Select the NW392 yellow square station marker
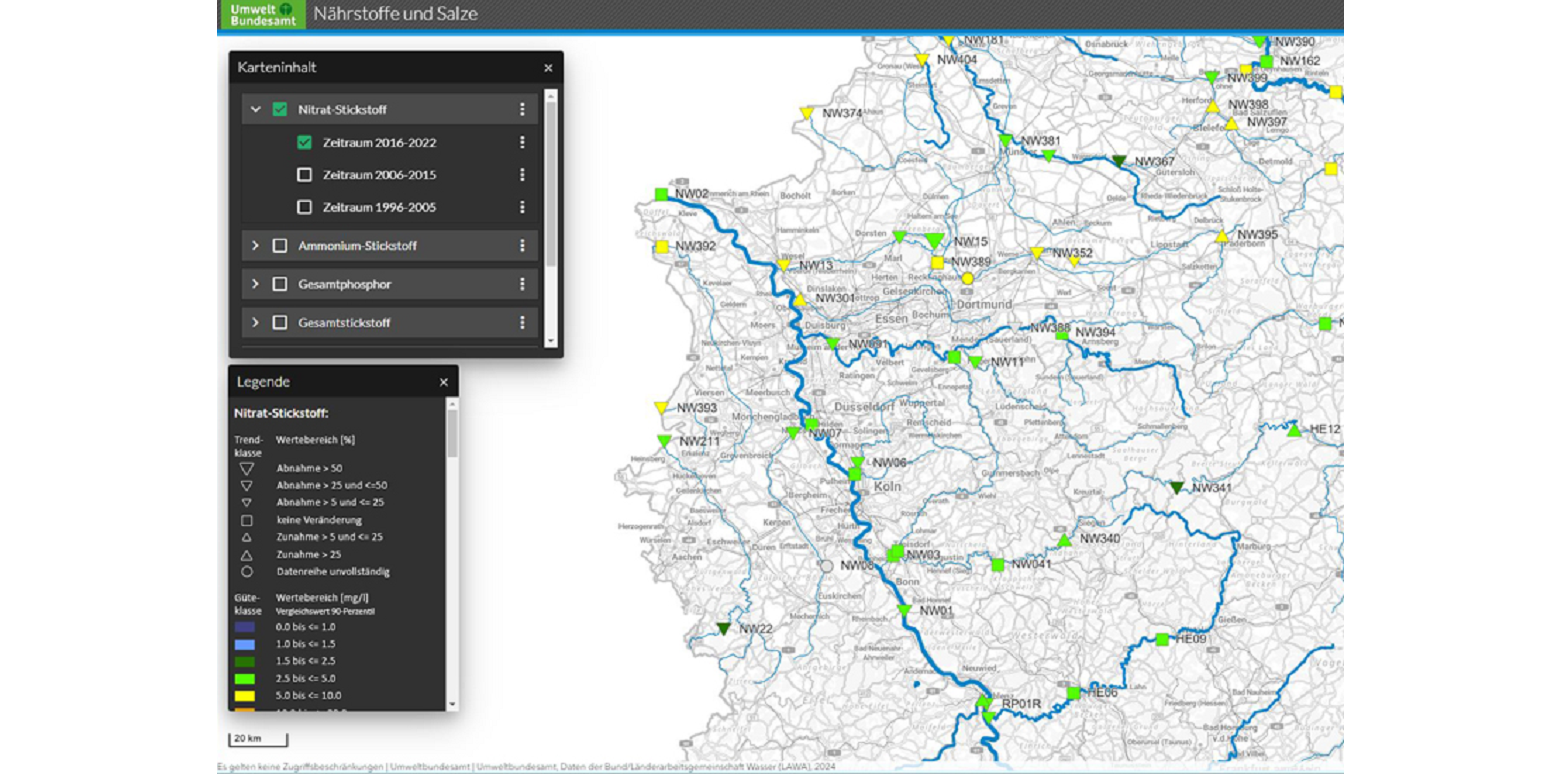The image size is (1545, 775). 661,247
